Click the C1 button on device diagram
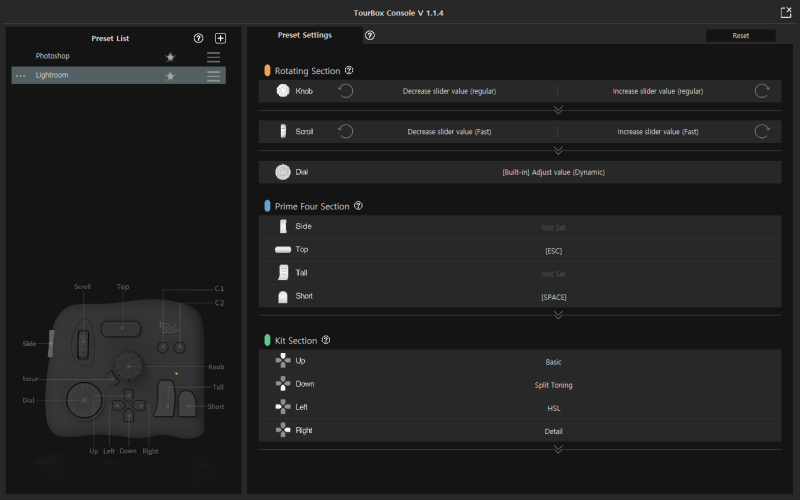Viewport: 800px width, 500px height. (163, 348)
